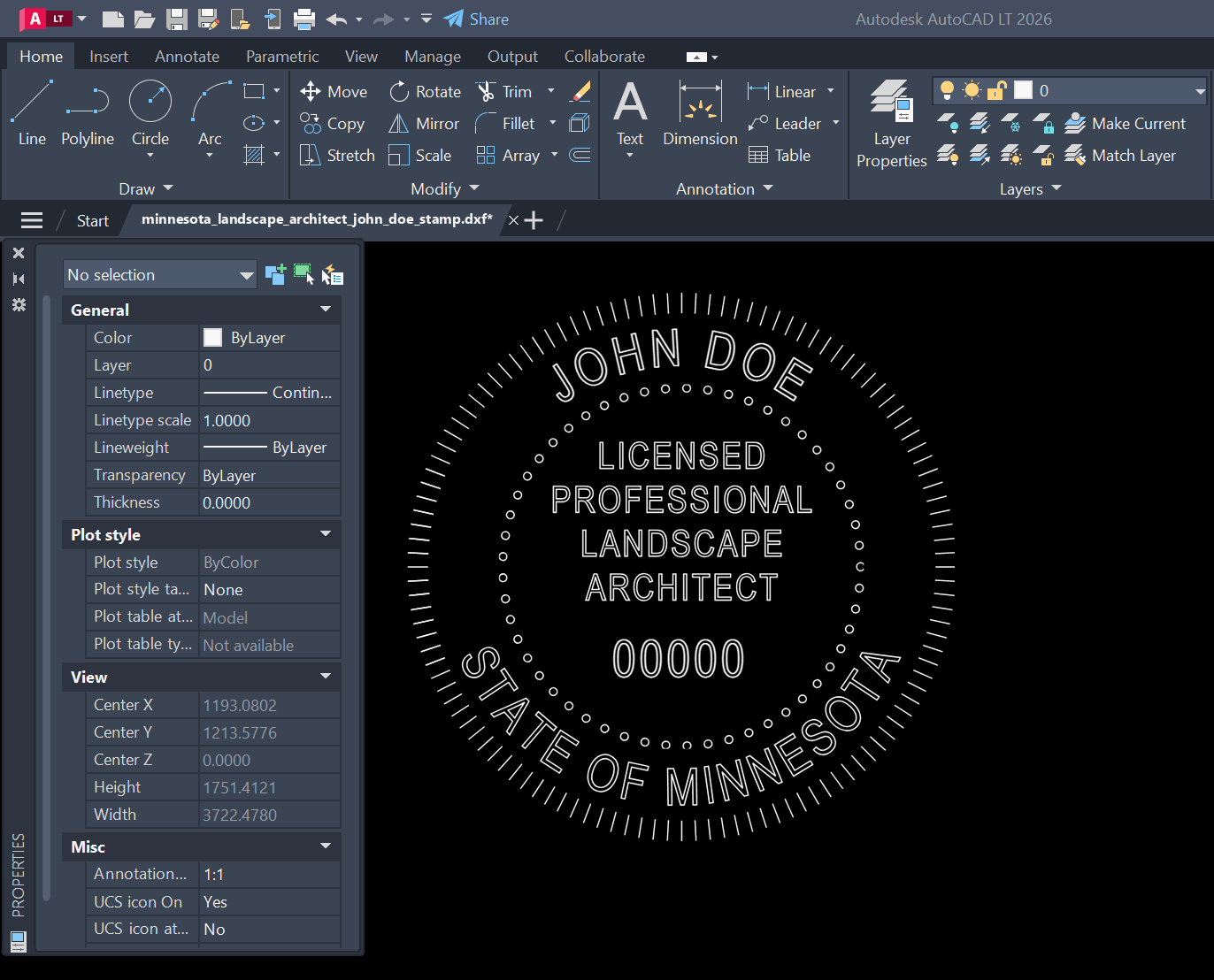Click the Layer Lock icon
The width and height of the screenshot is (1214, 980).
[x=1043, y=123]
